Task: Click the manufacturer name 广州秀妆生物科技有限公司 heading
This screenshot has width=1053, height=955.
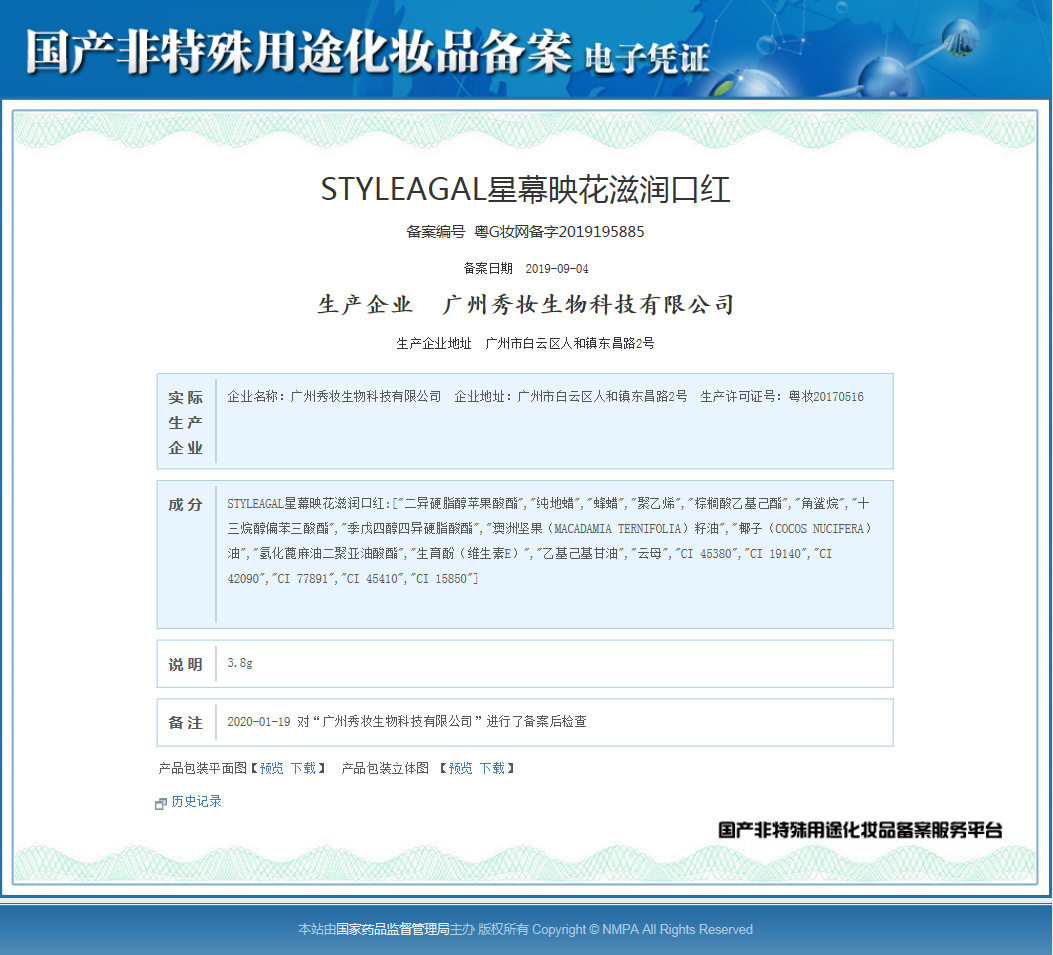Action: coord(588,305)
